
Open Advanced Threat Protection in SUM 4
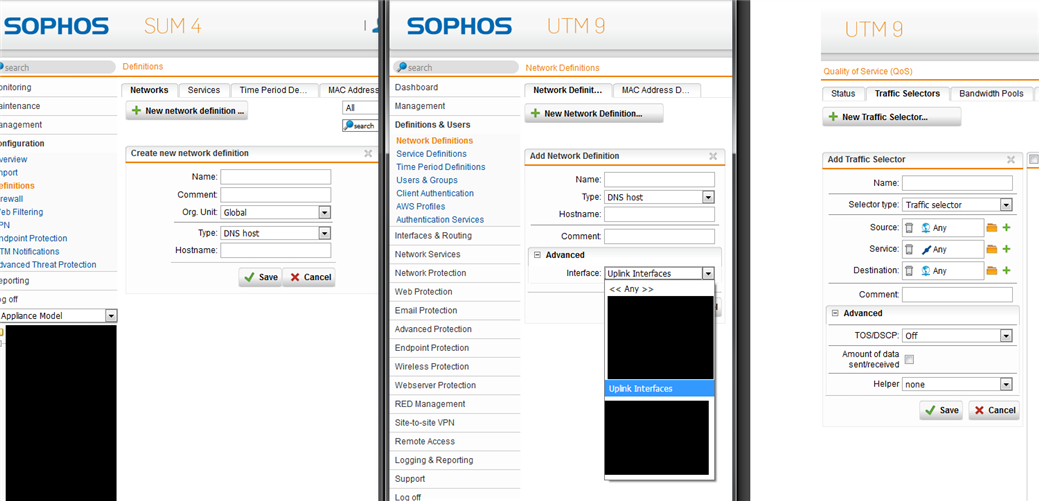48,264
